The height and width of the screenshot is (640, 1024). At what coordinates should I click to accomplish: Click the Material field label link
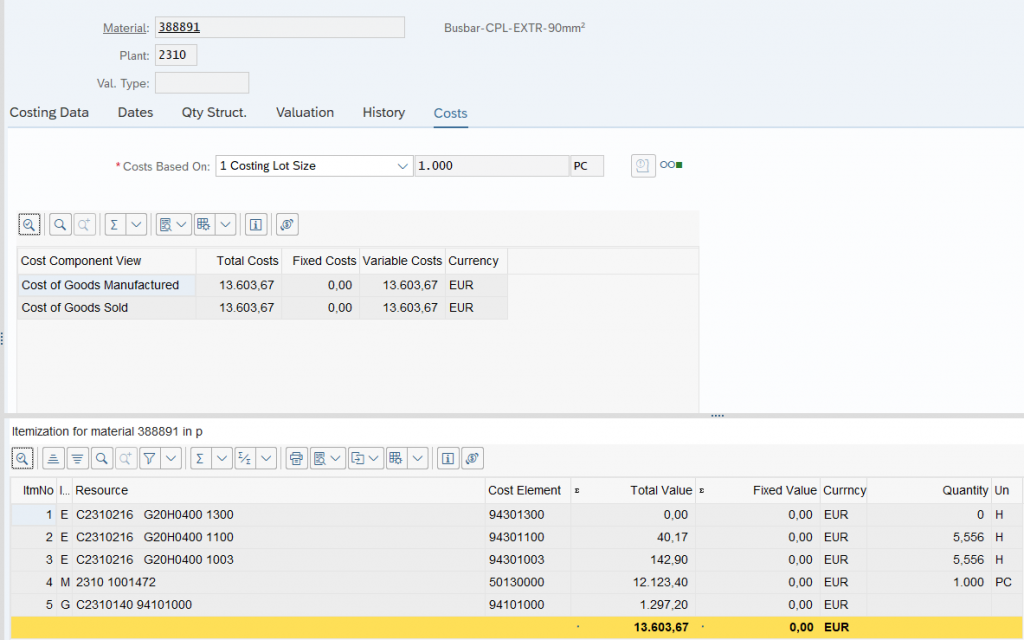[125, 28]
